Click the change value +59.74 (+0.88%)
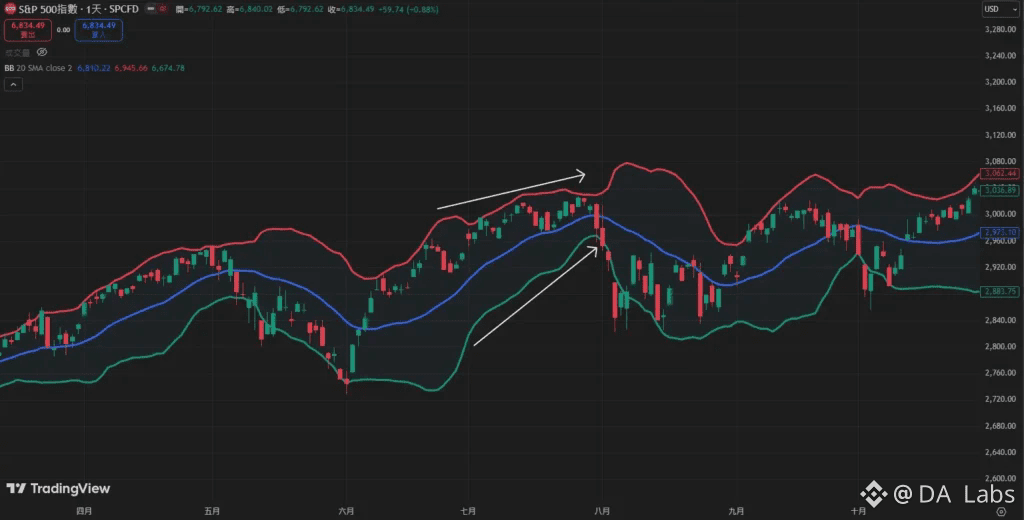1024x520 pixels. point(408,10)
